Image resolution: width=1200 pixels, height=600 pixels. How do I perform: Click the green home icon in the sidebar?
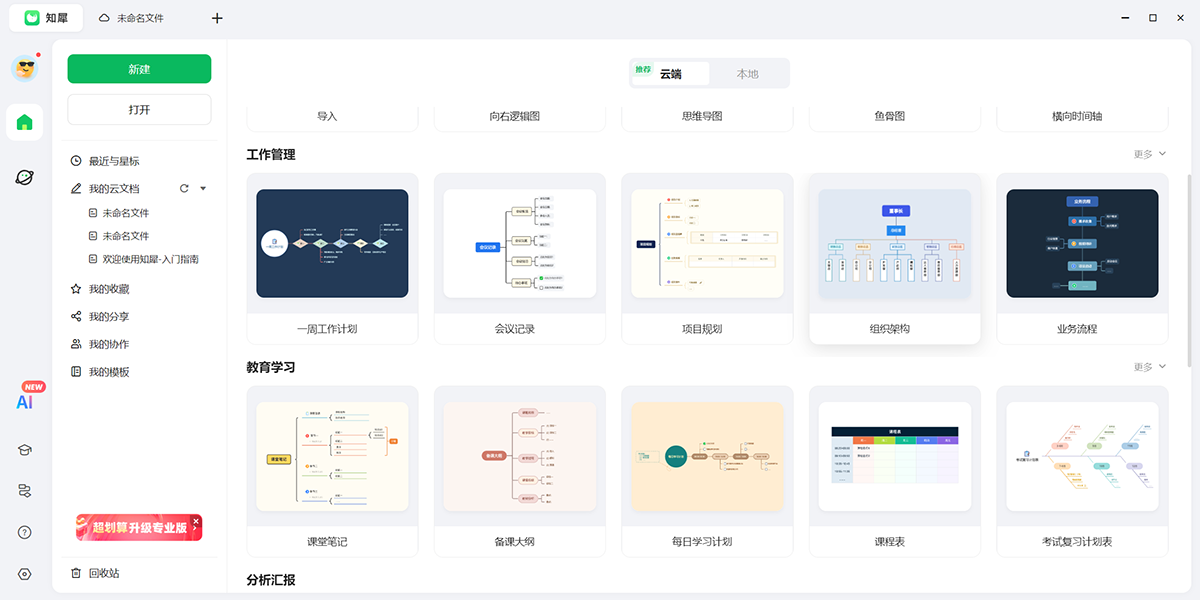24,122
